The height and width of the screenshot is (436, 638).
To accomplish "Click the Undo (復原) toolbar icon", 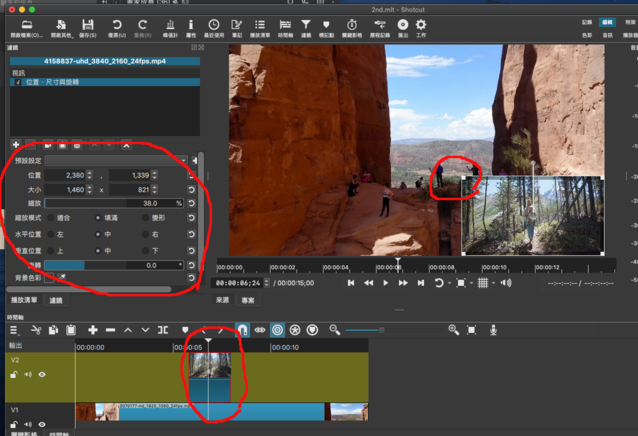I will click(x=117, y=25).
